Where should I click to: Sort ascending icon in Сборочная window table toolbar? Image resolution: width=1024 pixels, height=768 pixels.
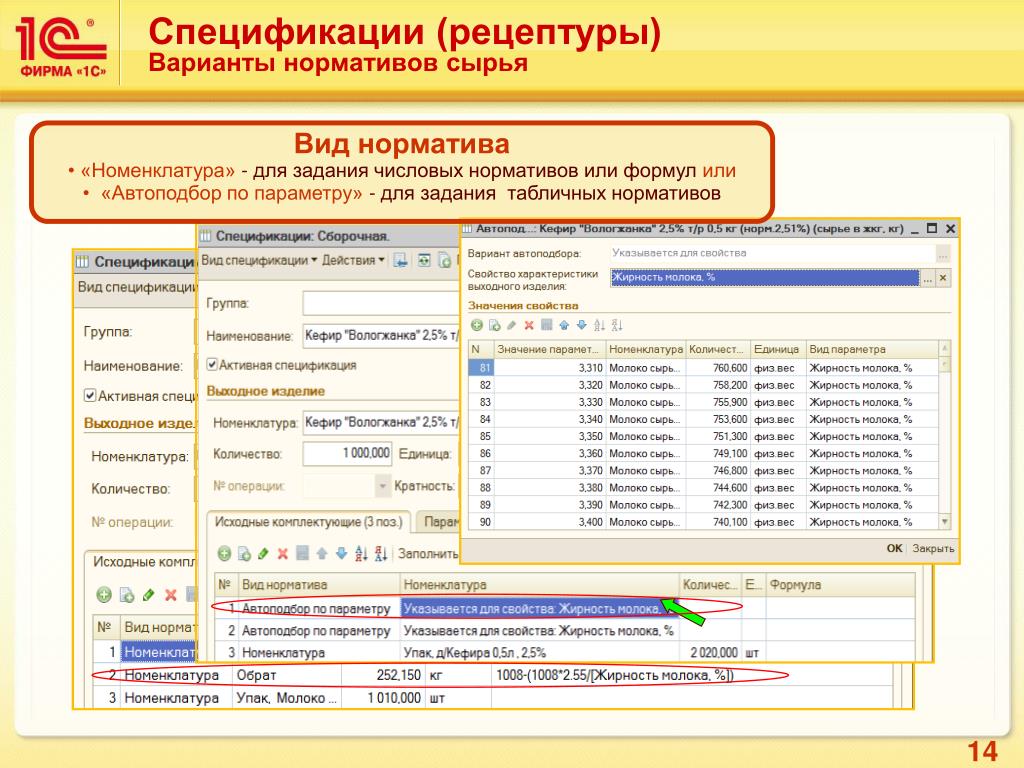(x=361, y=554)
